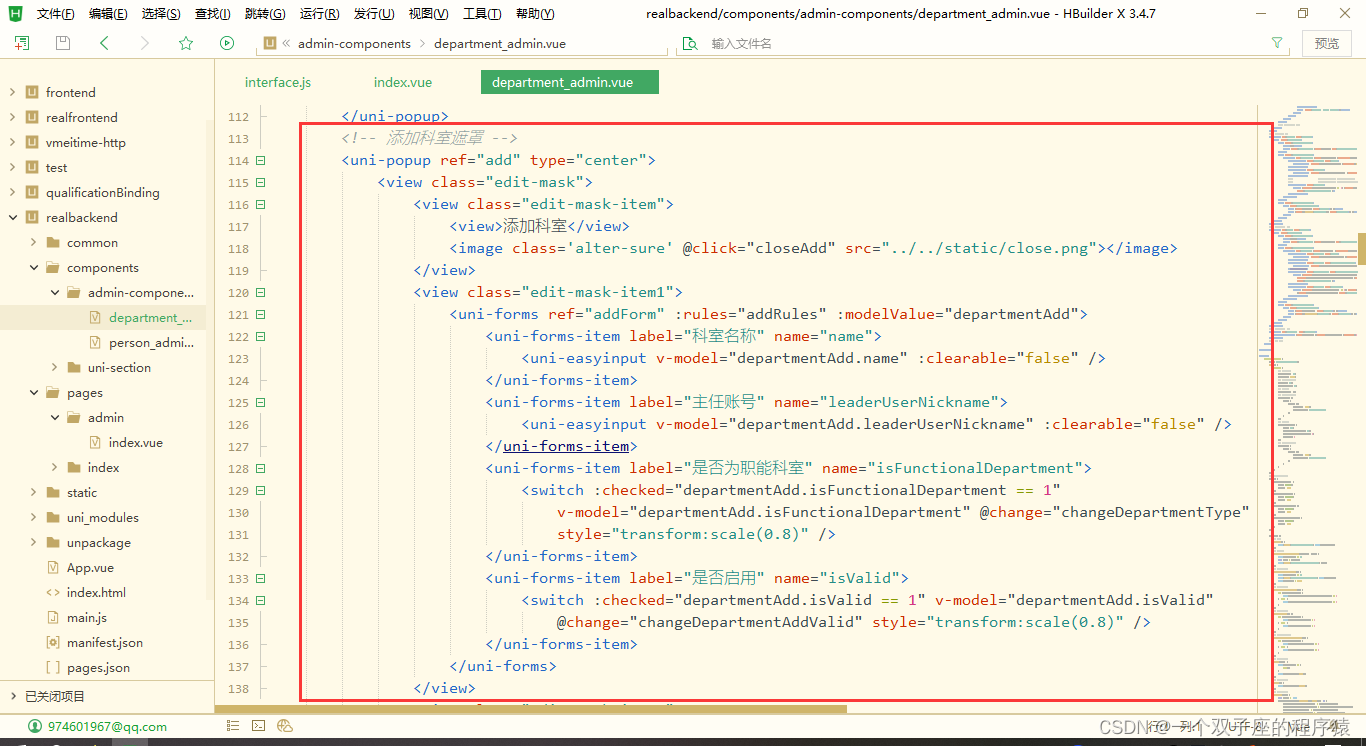
Task: Click the project icon in the breadcrumb bar
Action: tap(269, 43)
